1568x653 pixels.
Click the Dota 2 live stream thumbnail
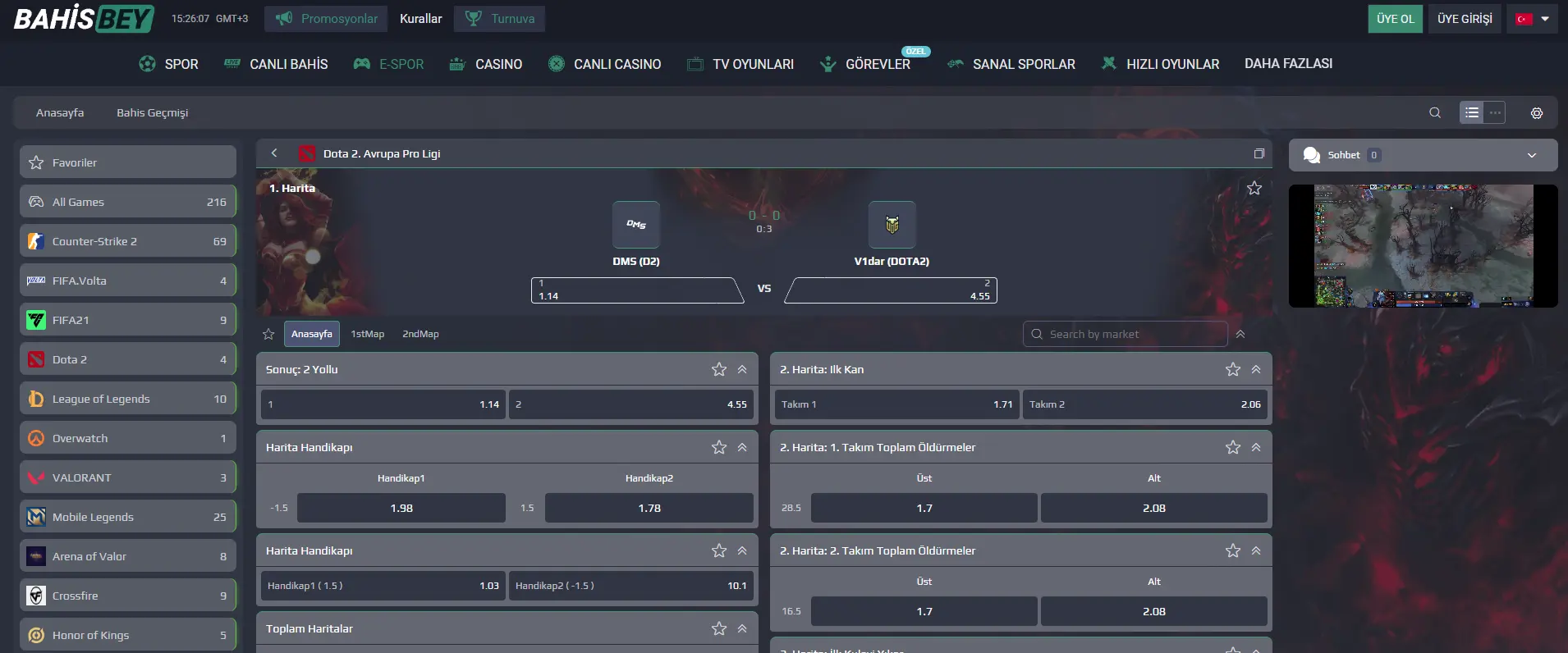coord(1423,246)
